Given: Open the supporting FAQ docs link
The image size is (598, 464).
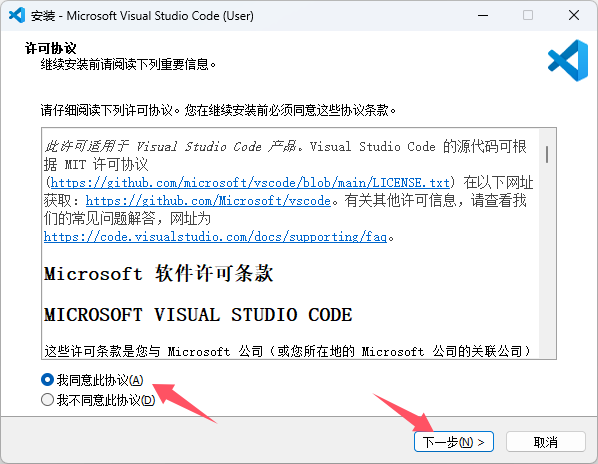Looking at the screenshot, I should (x=215, y=237).
